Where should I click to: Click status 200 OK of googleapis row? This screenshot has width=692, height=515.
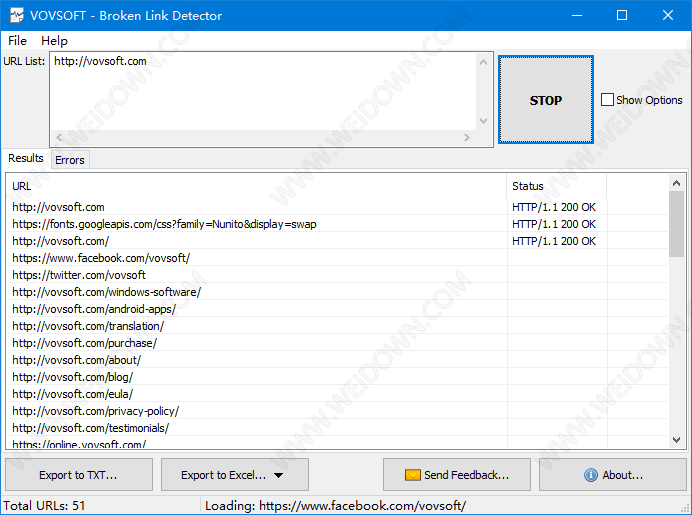tap(554, 224)
